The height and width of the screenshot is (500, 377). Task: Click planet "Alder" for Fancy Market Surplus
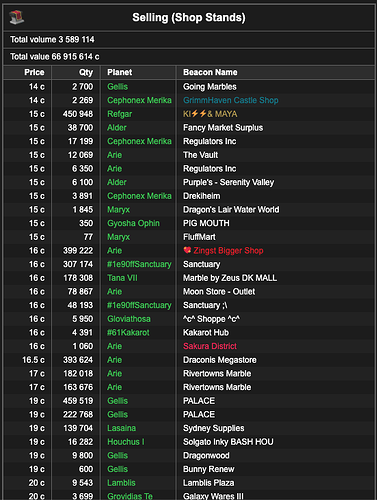(x=117, y=128)
